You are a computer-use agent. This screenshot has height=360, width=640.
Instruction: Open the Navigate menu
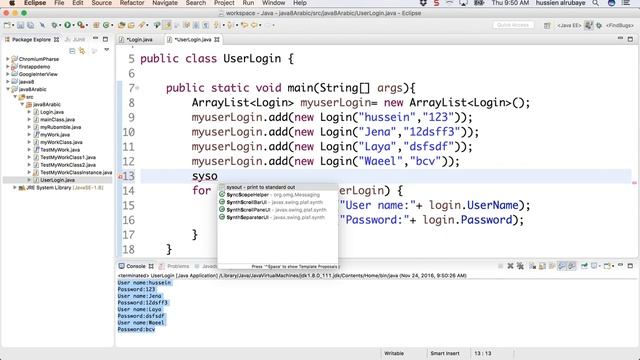coord(164,3)
